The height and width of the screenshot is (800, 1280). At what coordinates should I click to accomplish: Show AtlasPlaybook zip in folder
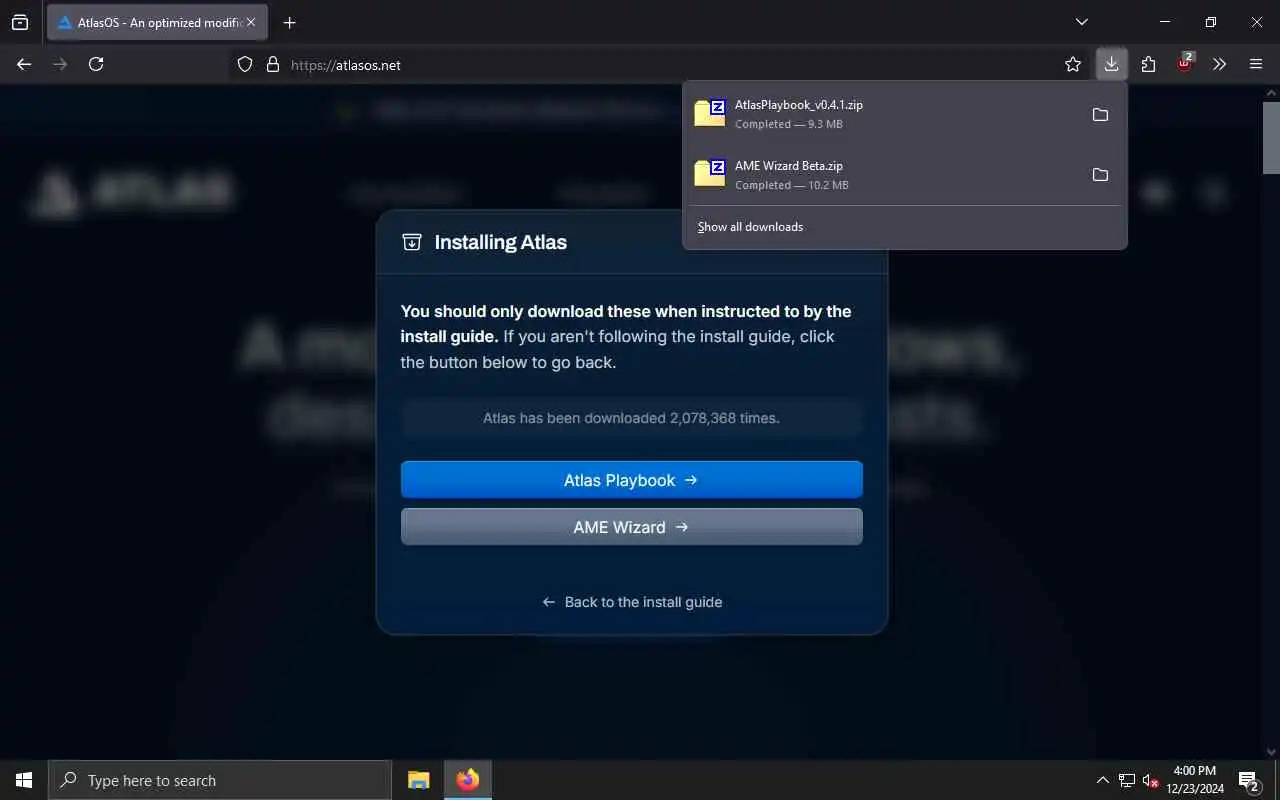[x=1100, y=115]
